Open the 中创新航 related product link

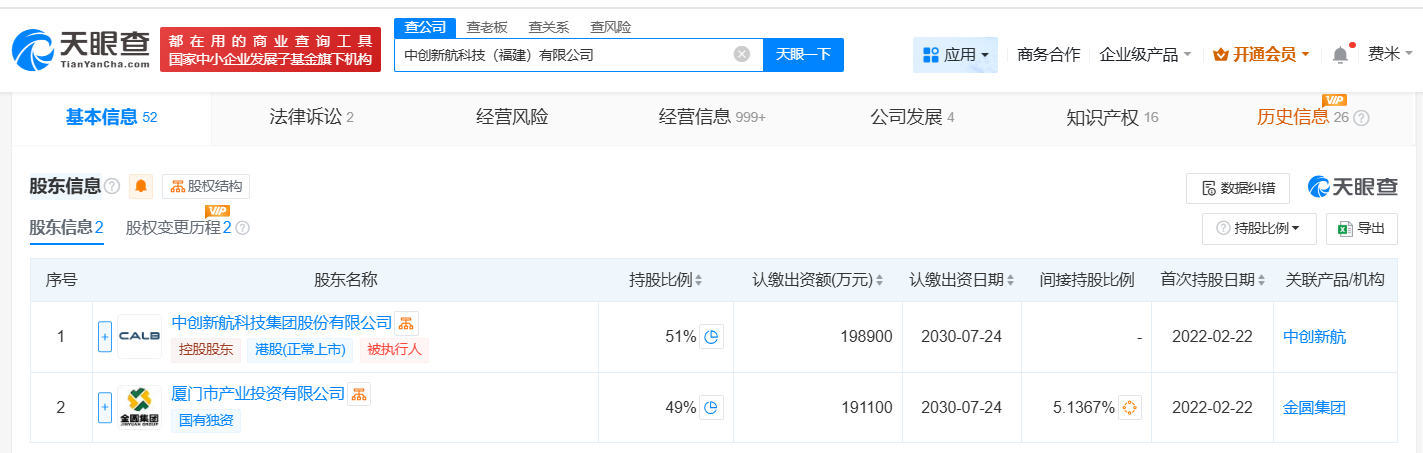(x=1314, y=337)
